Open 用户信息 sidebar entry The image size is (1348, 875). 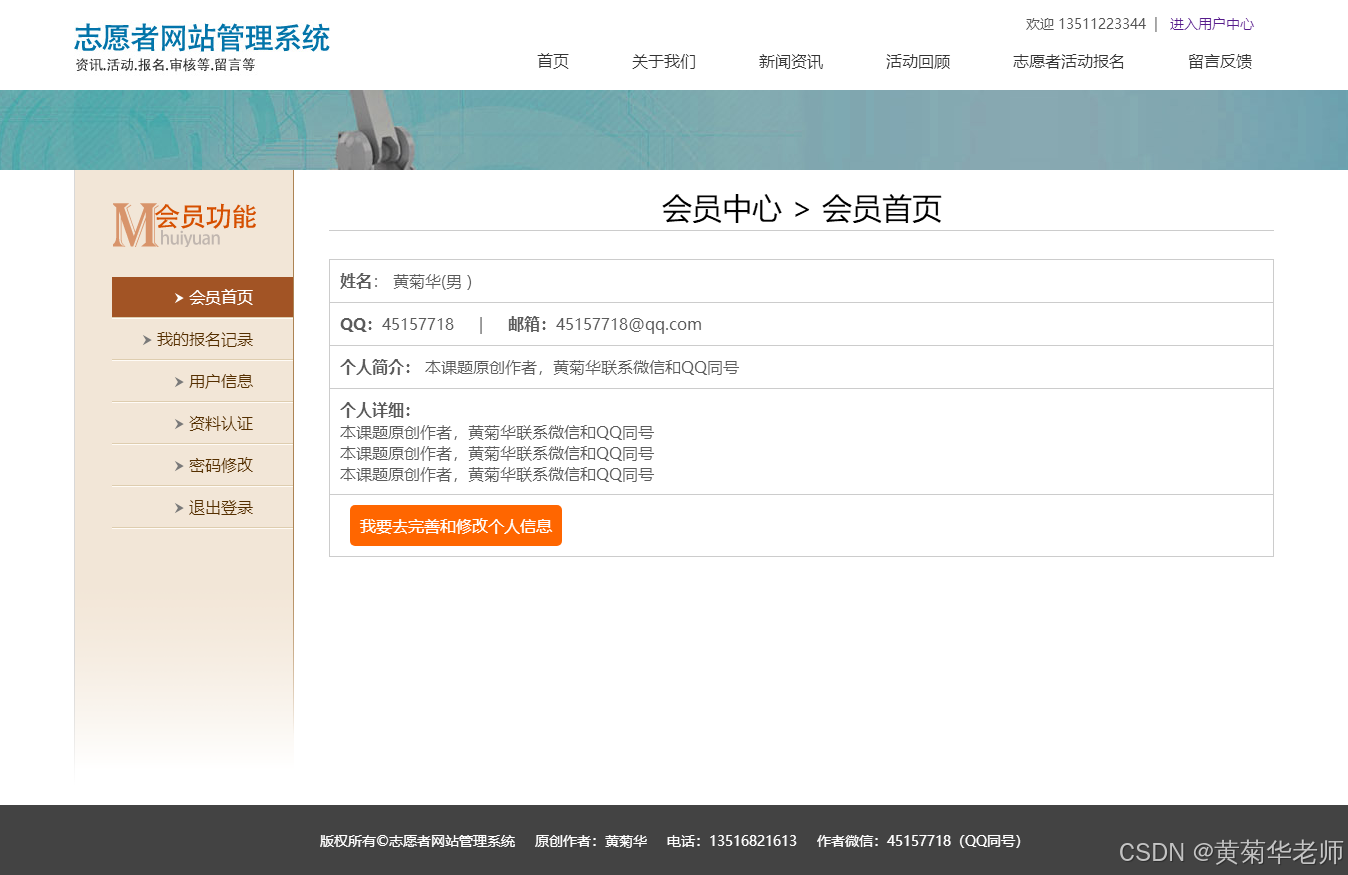tap(202, 381)
